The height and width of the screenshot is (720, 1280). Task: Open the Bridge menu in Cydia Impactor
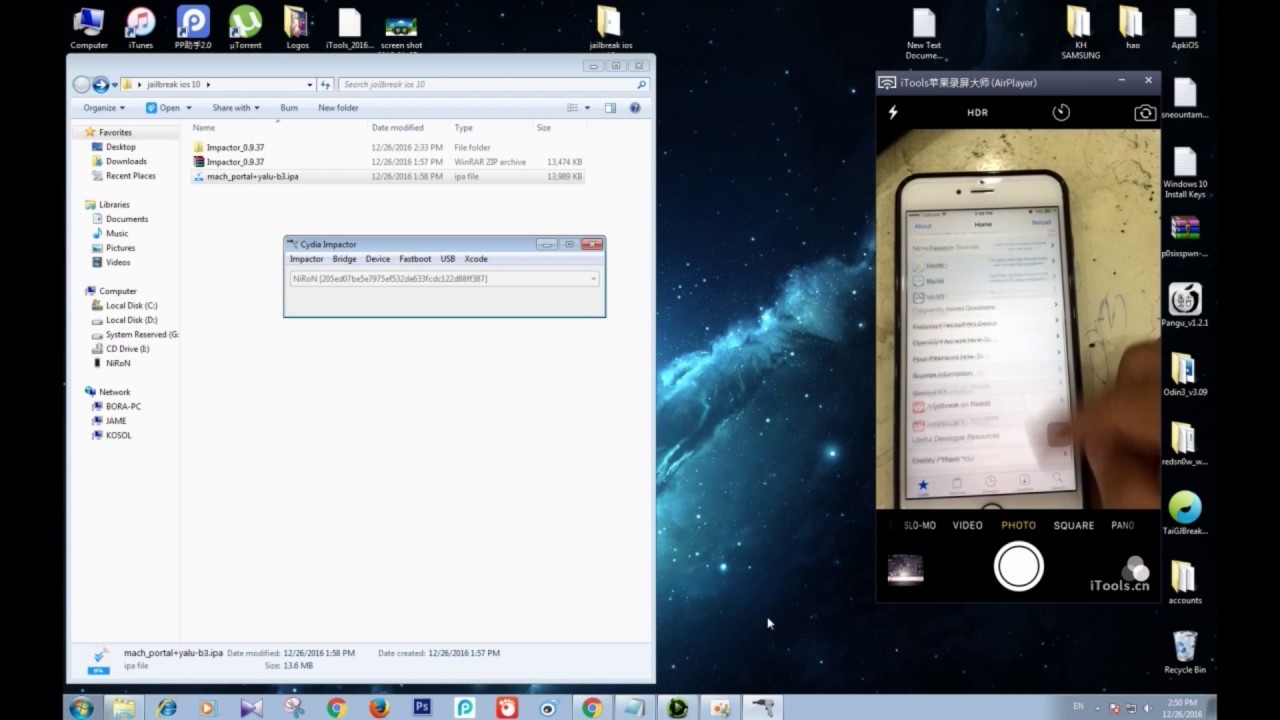click(344, 259)
